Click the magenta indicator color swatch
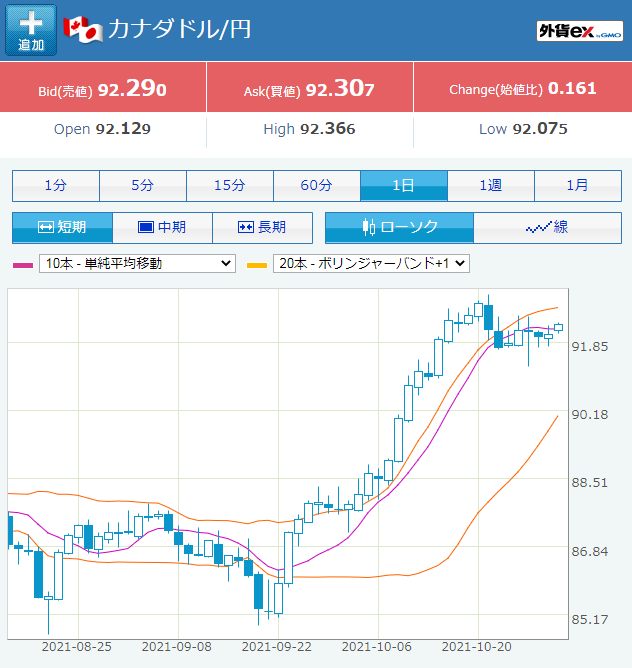Viewport: 632px width, 668px height. pos(23,265)
